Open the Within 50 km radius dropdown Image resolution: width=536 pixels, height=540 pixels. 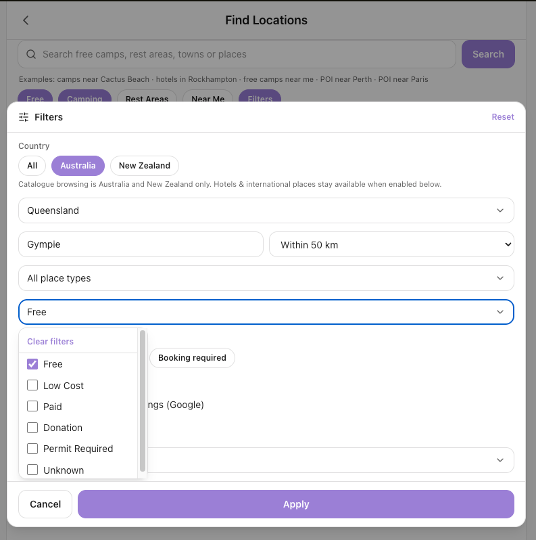(x=392, y=245)
